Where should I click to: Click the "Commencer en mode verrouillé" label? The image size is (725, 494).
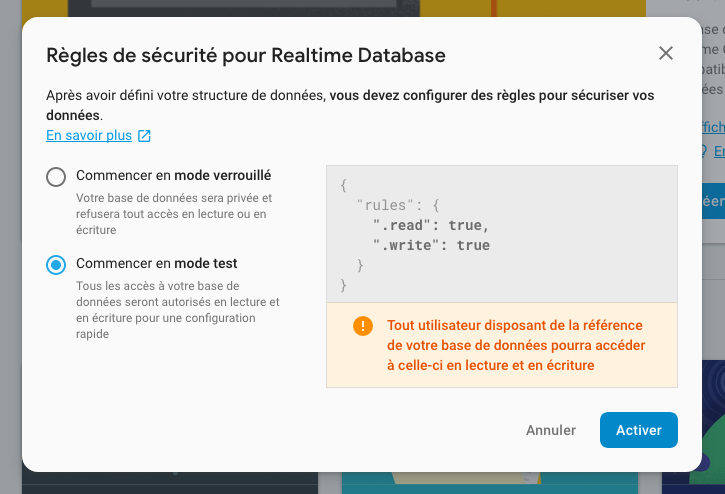173,176
